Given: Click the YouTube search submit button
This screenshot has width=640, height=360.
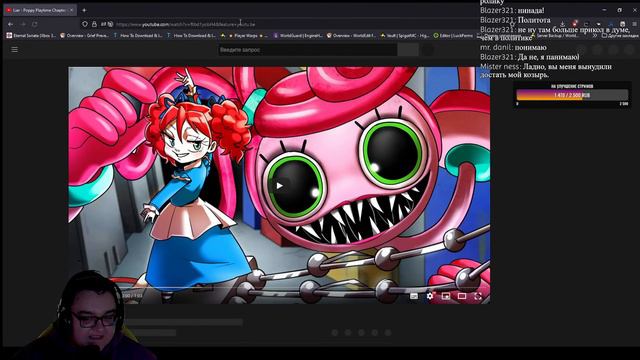Looking at the screenshot, I should pyautogui.click(x=408, y=50).
